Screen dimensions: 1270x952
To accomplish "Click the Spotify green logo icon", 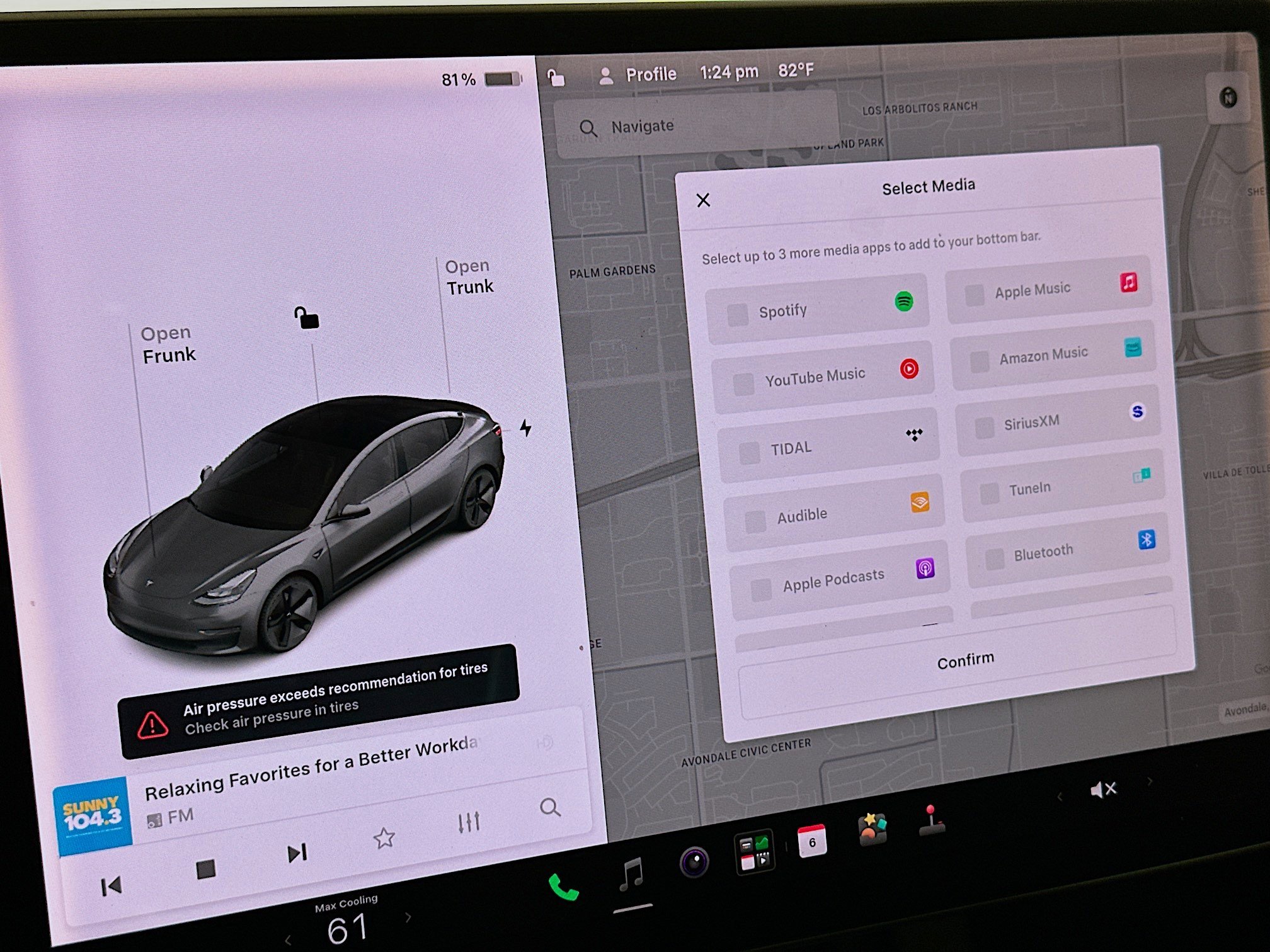I will [x=904, y=301].
